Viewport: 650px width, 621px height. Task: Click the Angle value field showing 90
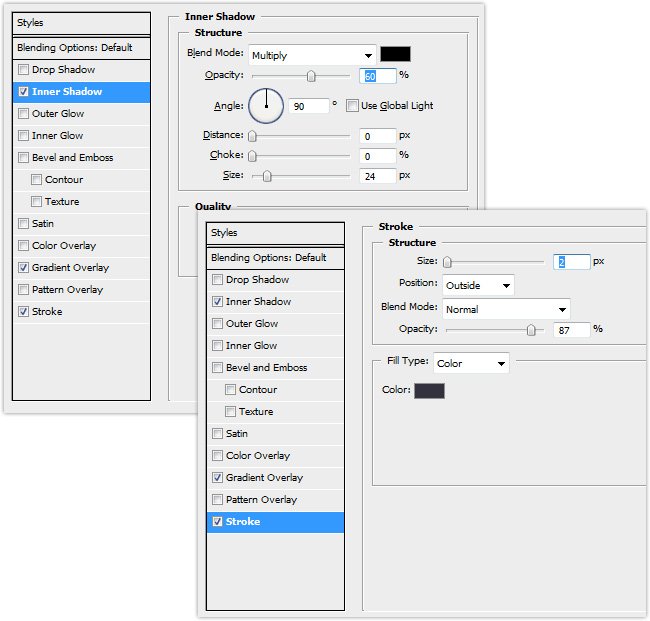309,106
